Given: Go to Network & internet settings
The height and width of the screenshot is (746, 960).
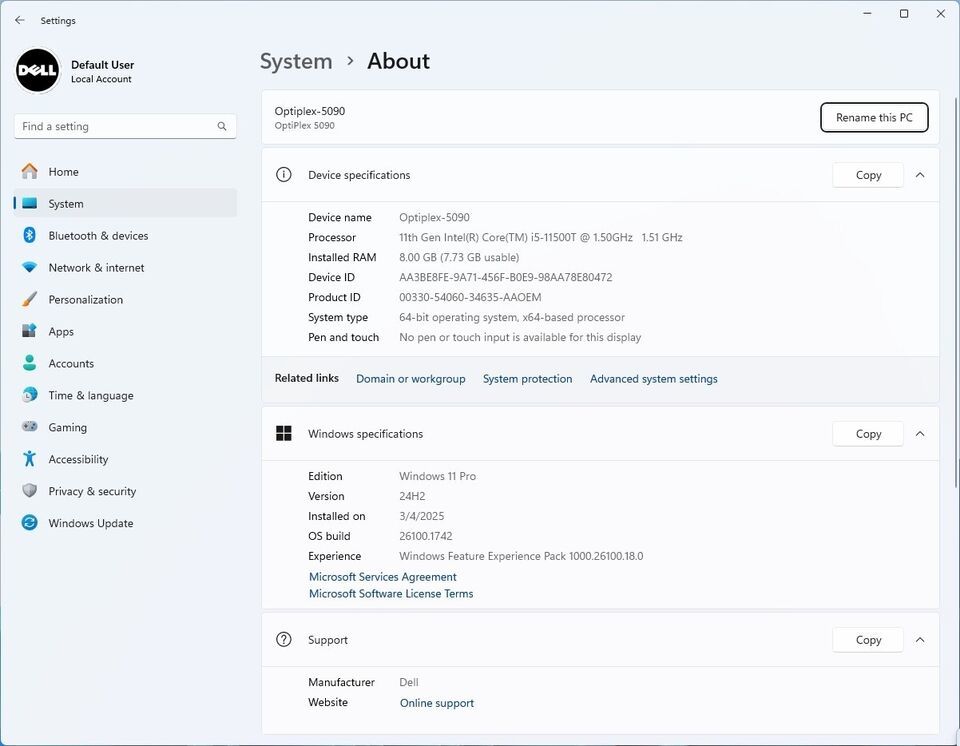Looking at the screenshot, I should (125, 268).
